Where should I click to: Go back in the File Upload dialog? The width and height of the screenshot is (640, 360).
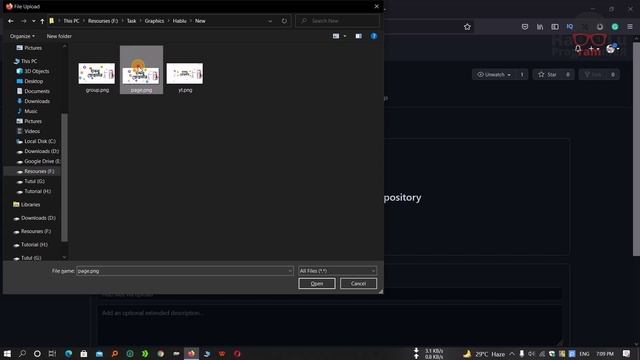(11, 21)
